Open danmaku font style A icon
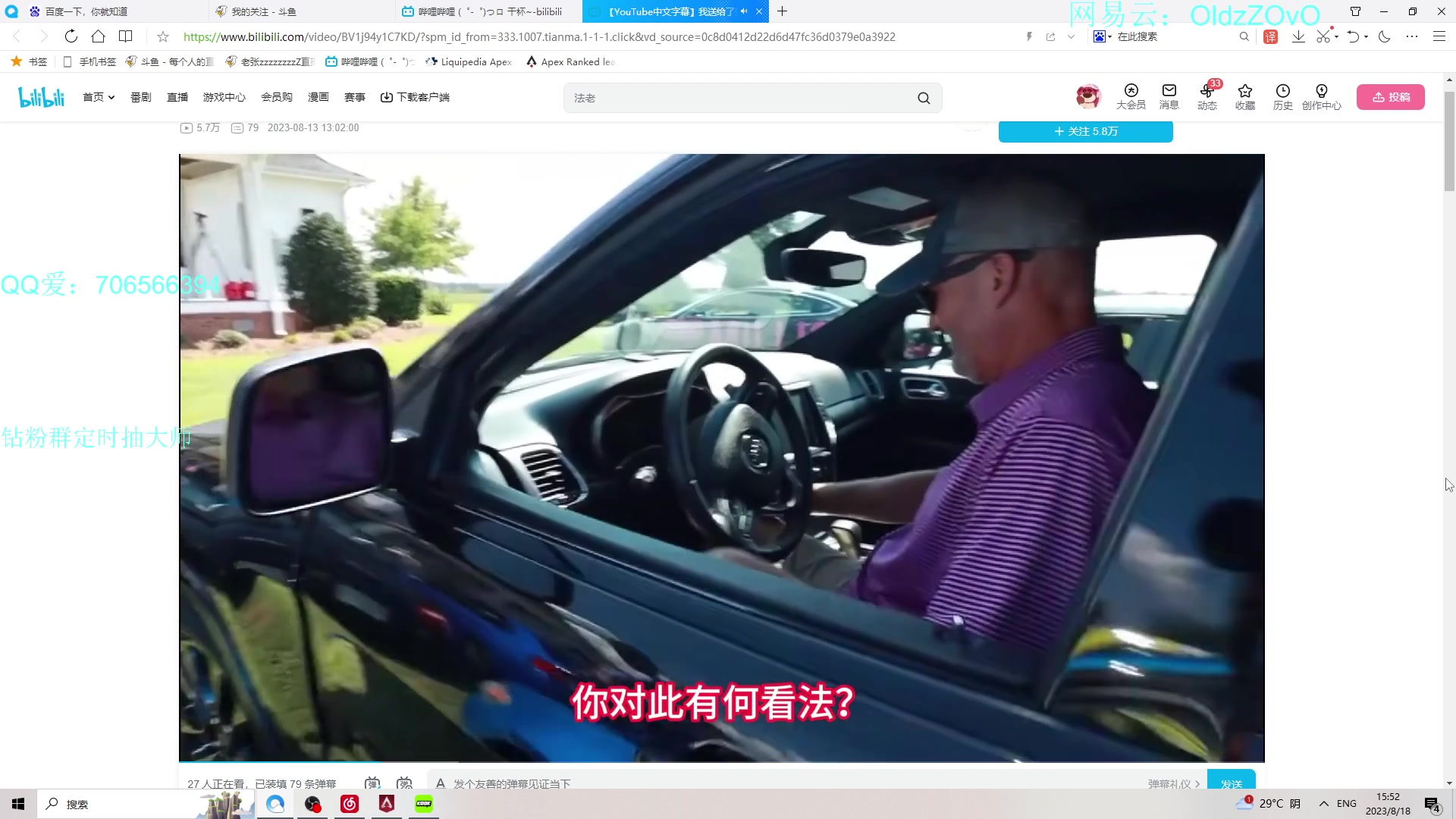The width and height of the screenshot is (1456, 819). point(441,783)
